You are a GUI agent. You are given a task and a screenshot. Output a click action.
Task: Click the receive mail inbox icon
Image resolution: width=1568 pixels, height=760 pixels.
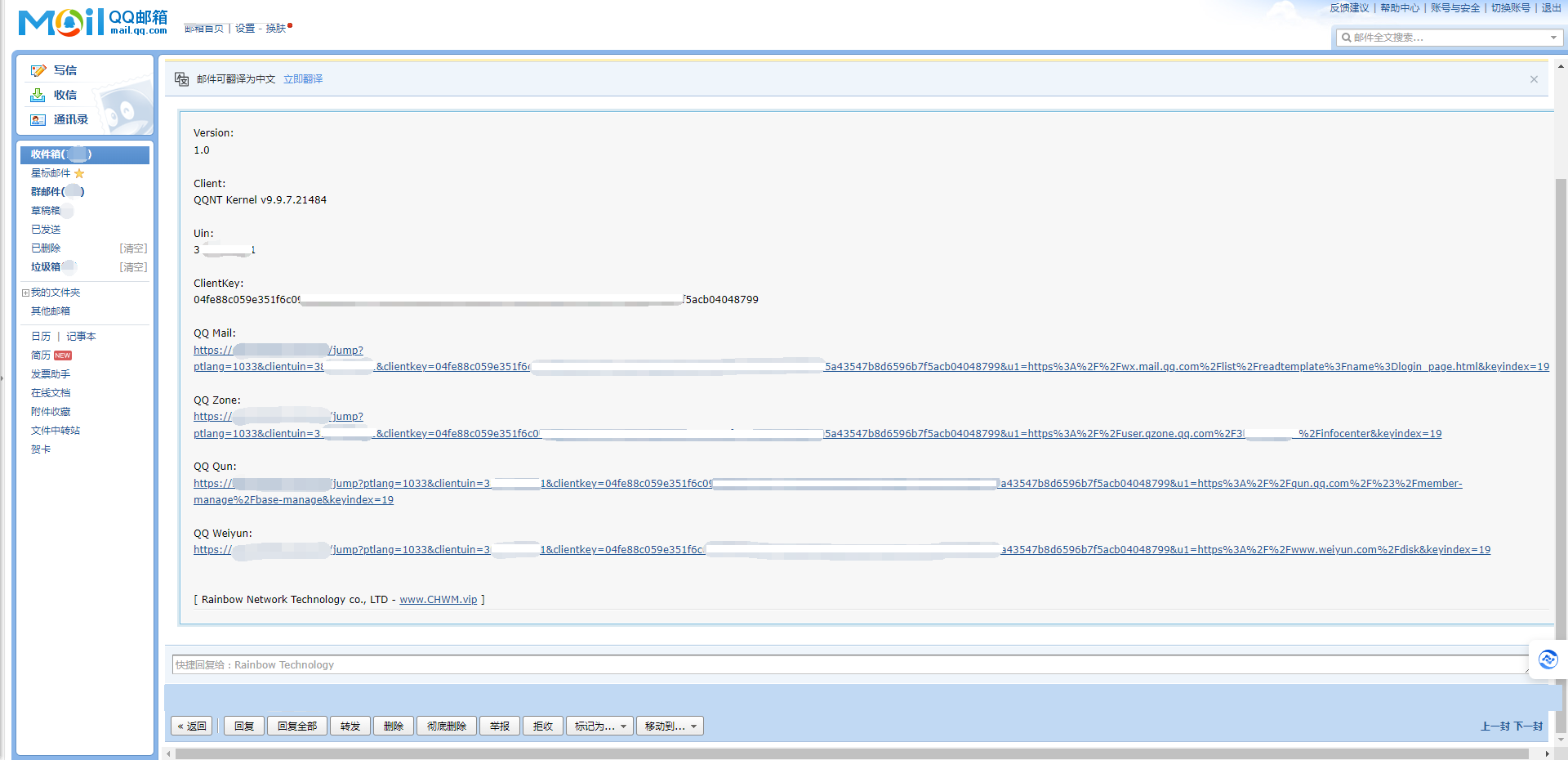pos(38,96)
